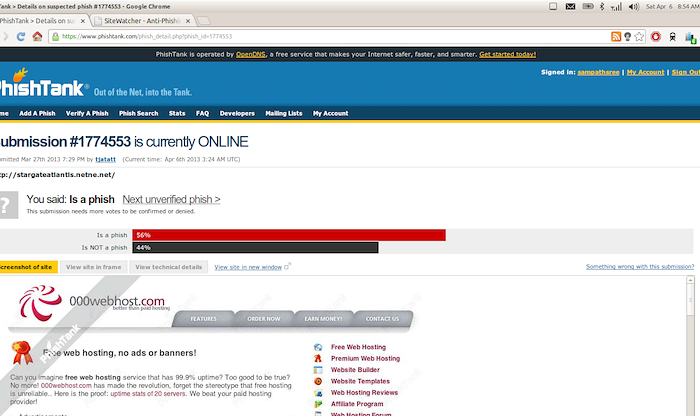The image size is (700, 416).
Task: Bookmark this page with the star icon
Action: [639, 37]
